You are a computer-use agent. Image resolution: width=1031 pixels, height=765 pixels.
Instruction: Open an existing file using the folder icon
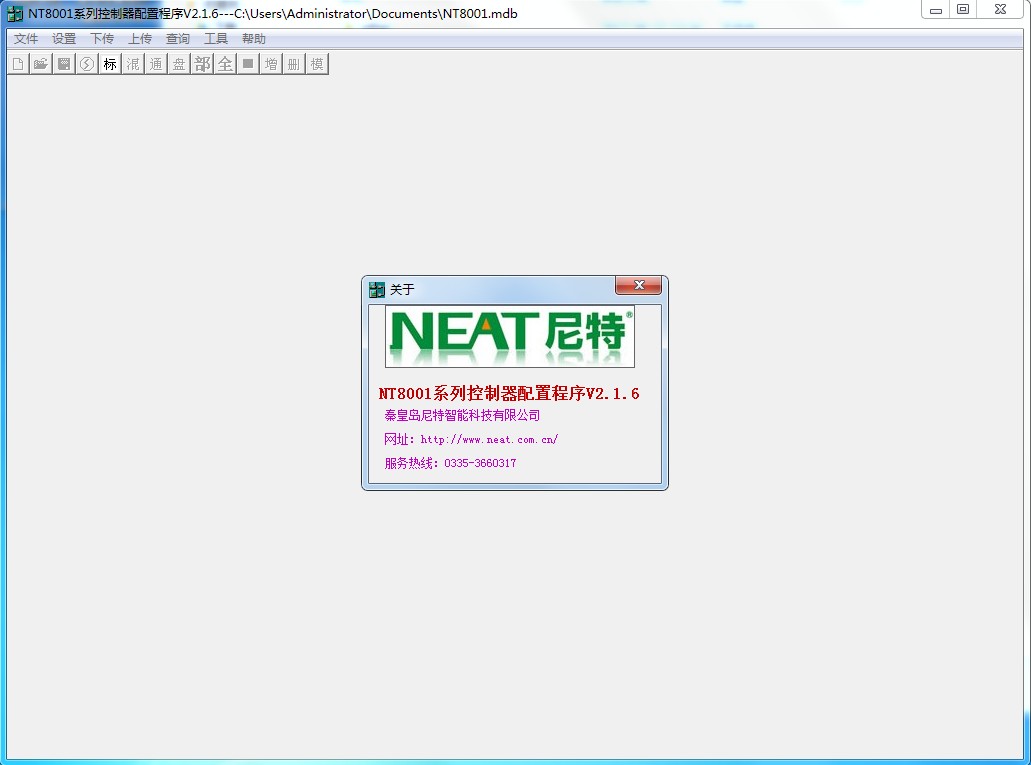click(40, 63)
